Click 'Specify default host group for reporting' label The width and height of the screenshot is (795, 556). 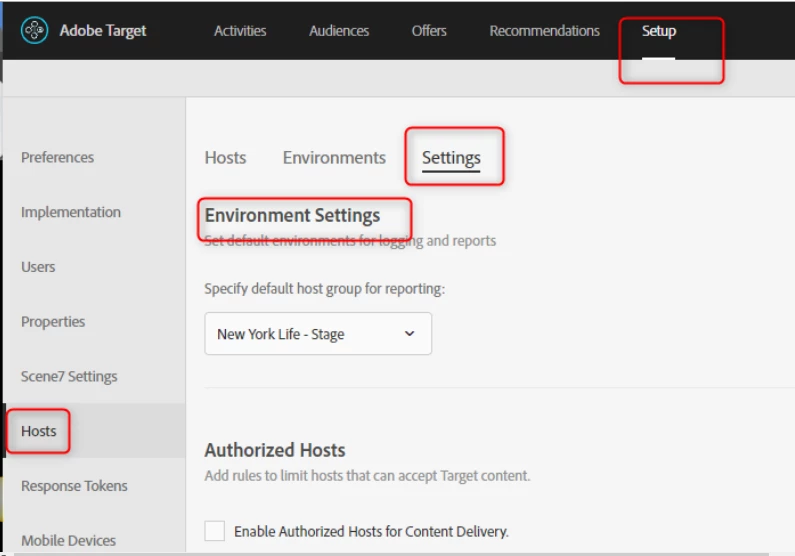[324, 289]
